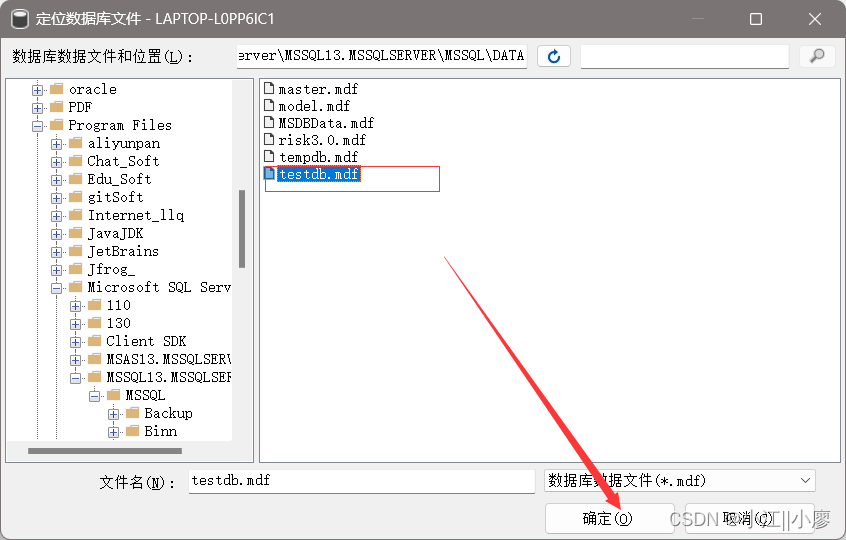Expand the 110 folder node

pyautogui.click(x=76, y=306)
